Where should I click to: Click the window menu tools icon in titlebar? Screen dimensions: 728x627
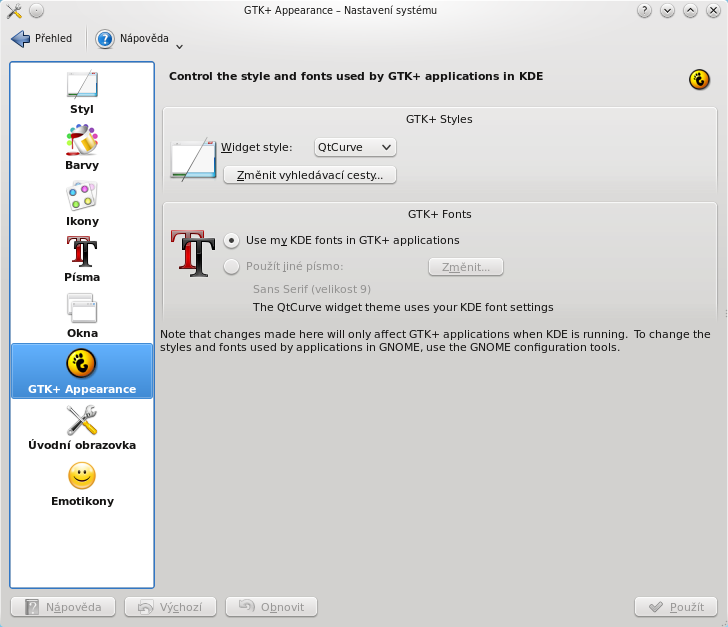pos(14,11)
